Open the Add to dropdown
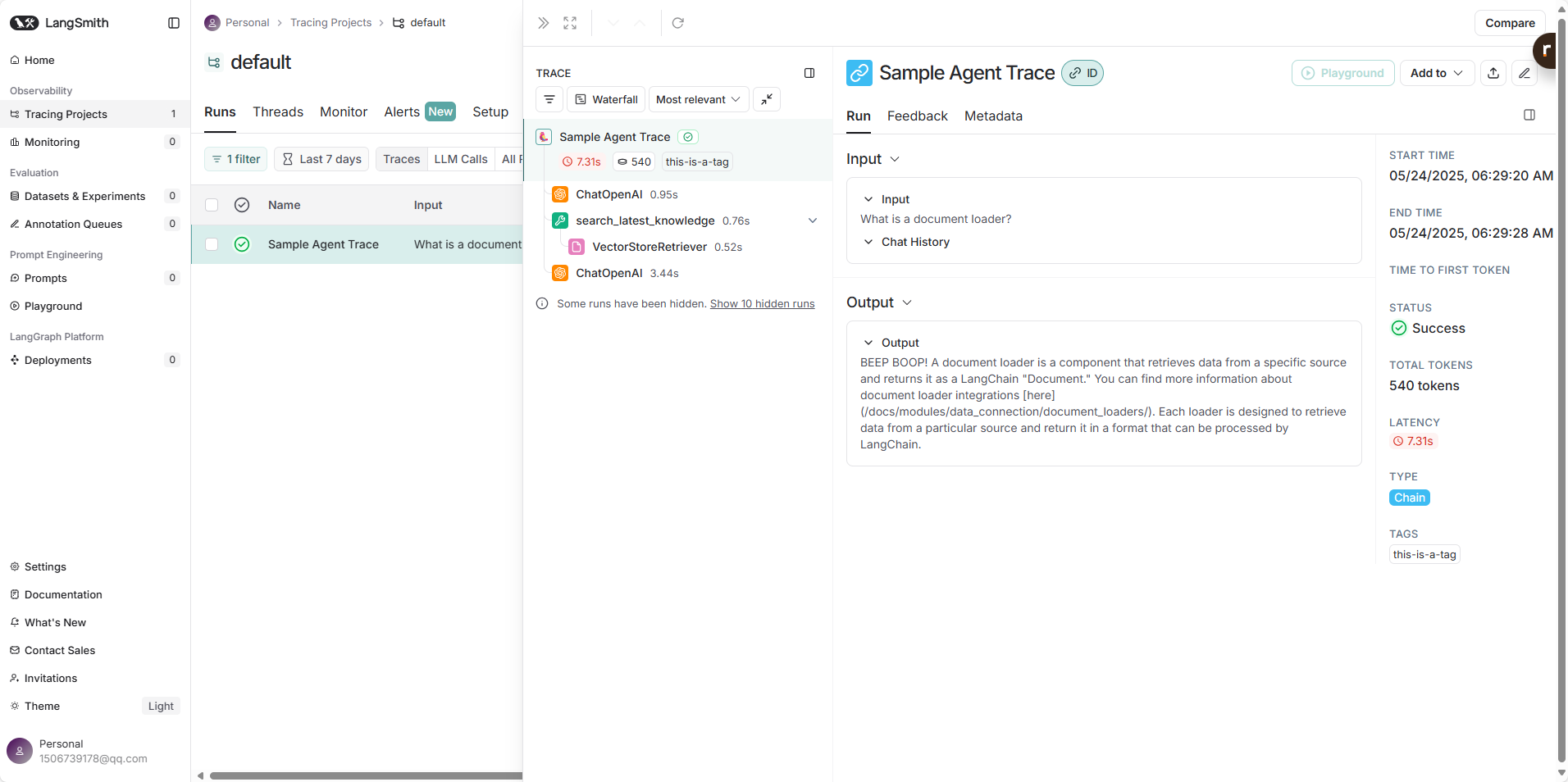 click(1437, 73)
